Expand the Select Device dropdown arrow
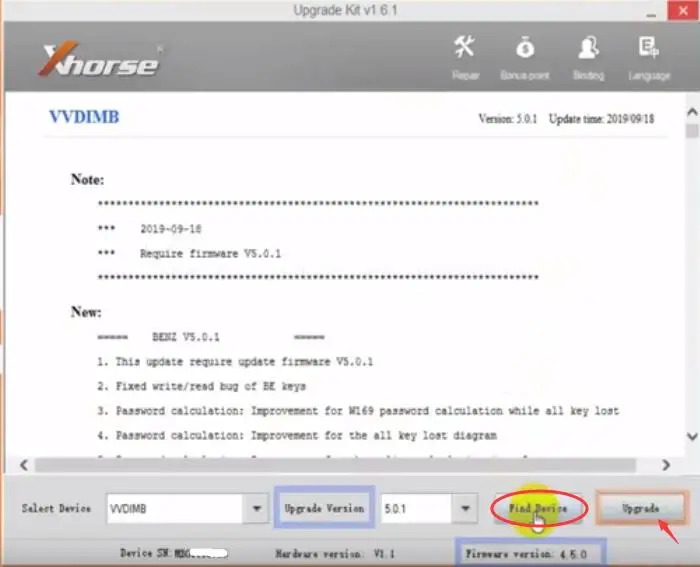 click(256, 508)
